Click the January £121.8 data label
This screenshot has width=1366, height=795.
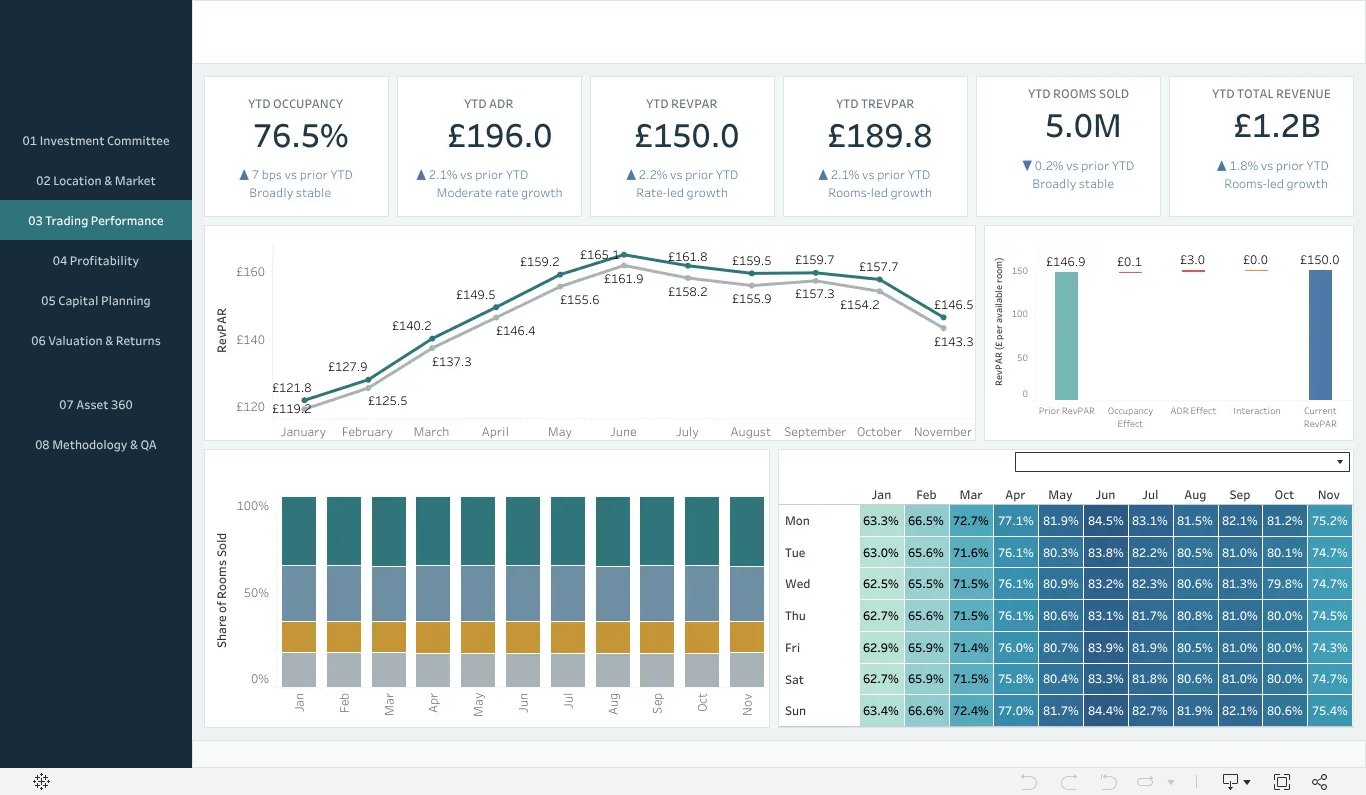pyautogui.click(x=292, y=388)
